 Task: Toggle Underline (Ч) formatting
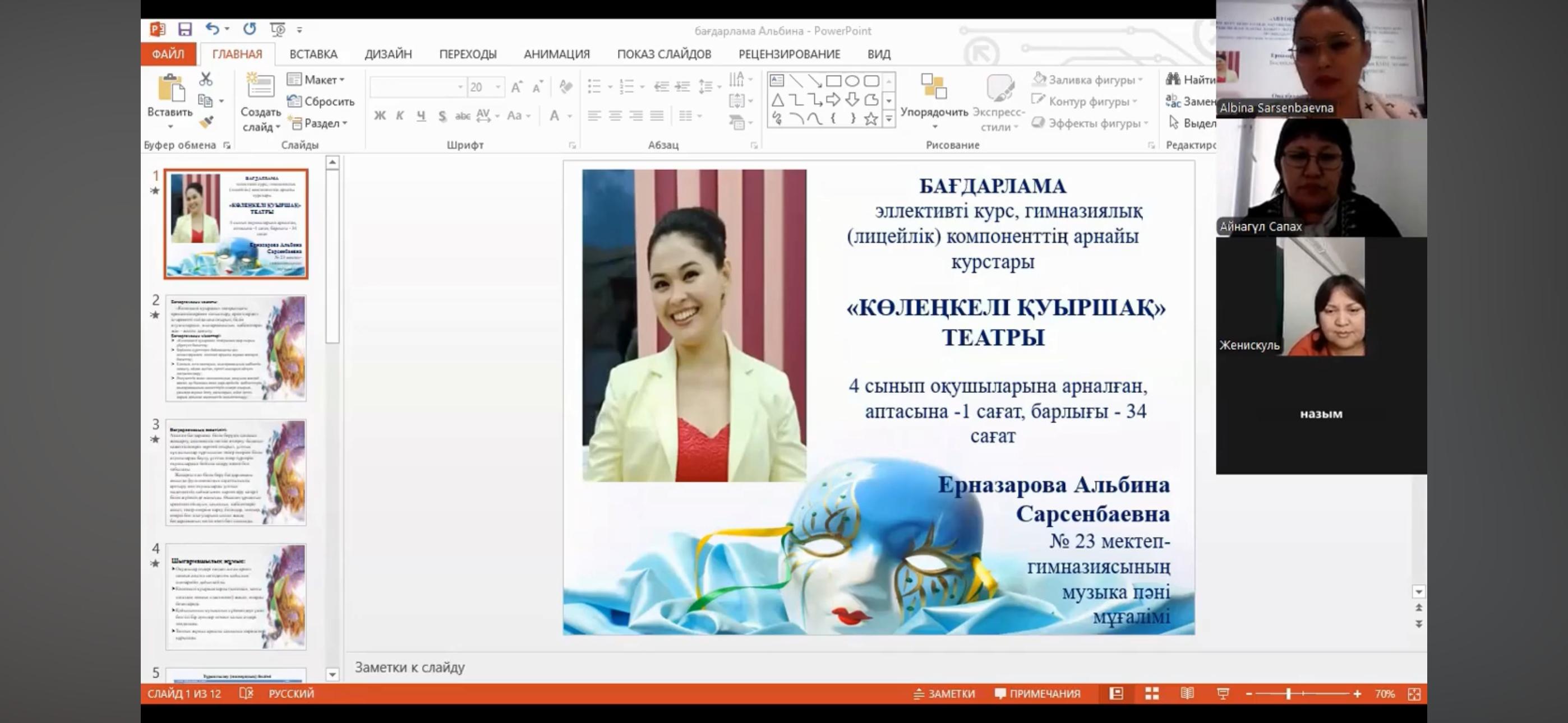coord(421,115)
